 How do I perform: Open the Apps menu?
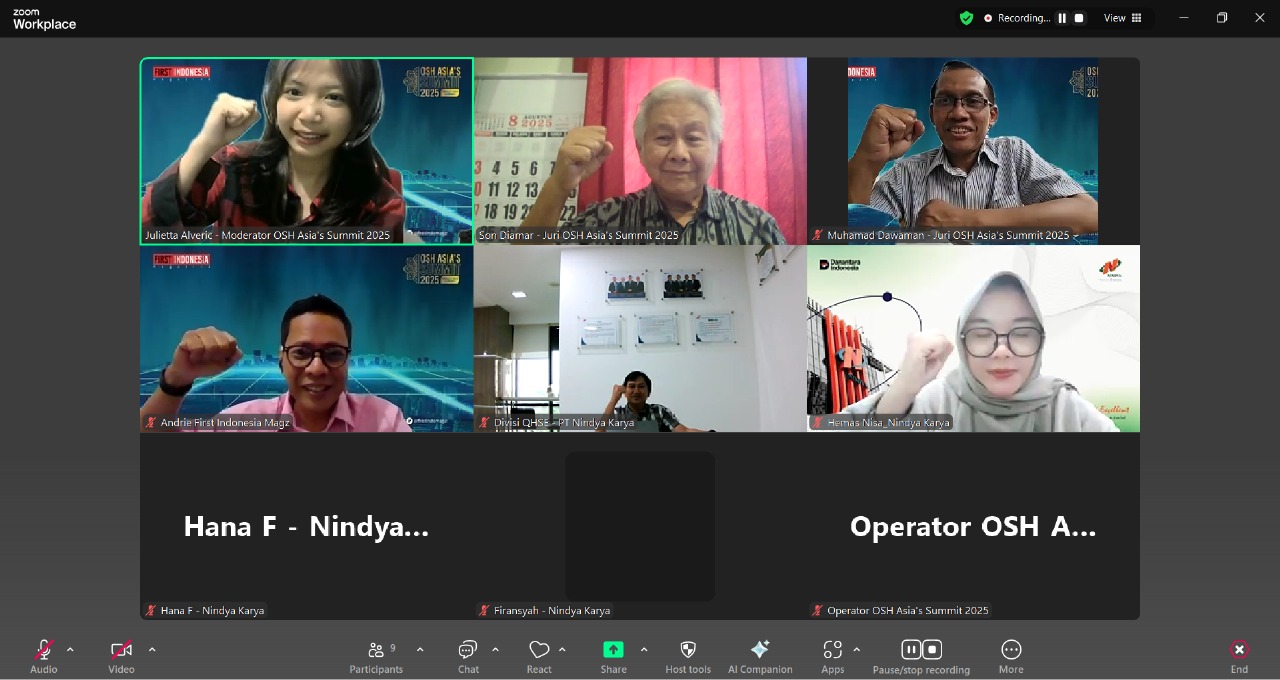tap(833, 656)
